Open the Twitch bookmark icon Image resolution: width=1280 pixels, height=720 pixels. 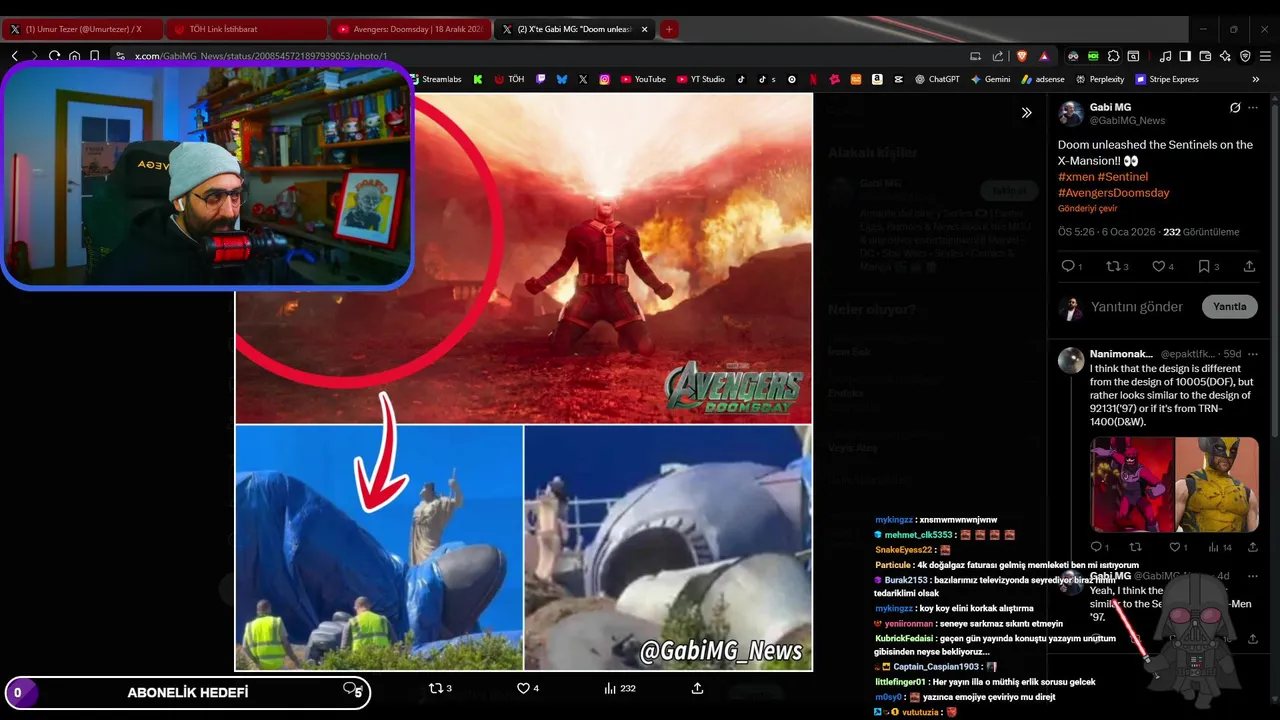point(541,79)
